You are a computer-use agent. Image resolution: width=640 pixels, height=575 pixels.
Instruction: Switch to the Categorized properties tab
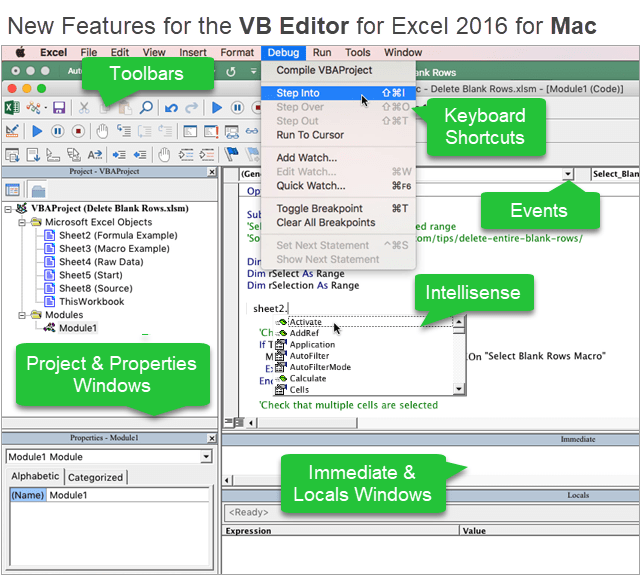(95, 477)
